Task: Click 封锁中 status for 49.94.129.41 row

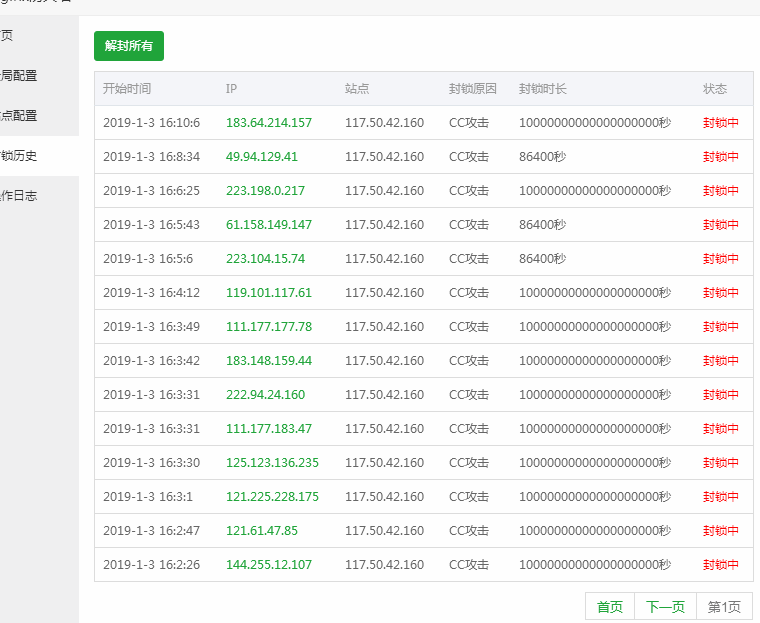Action: click(721, 157)
